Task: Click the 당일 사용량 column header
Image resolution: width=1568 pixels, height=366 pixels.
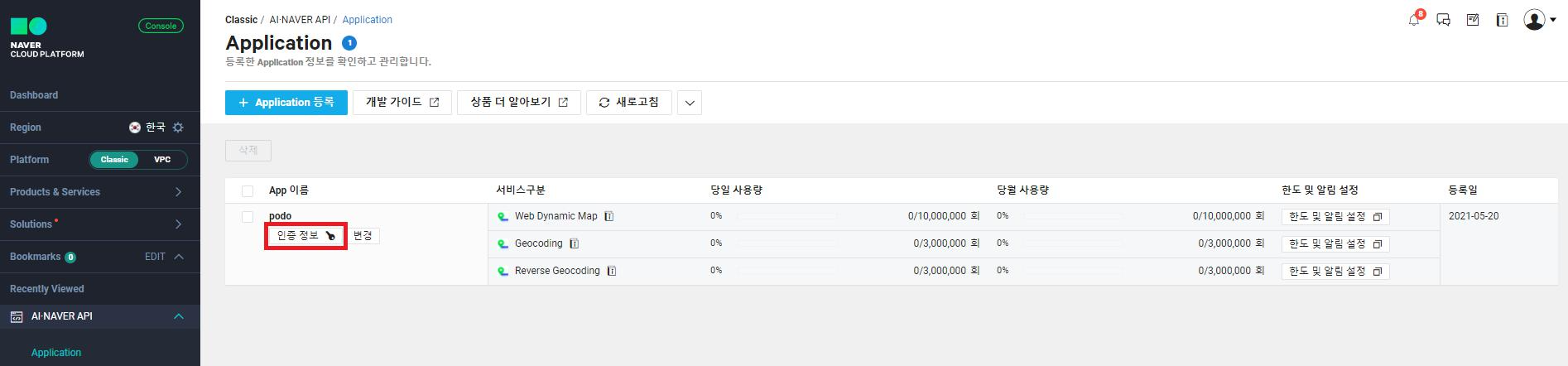Action: 736,190
